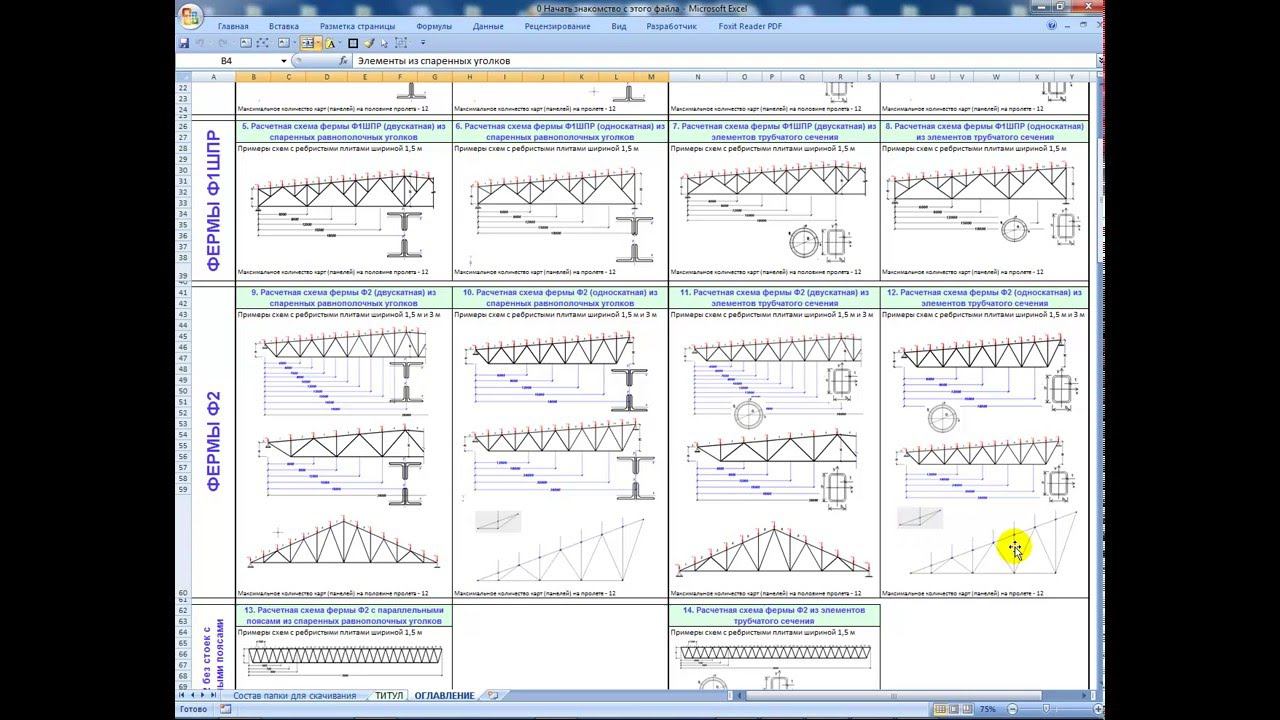Open link 8. Ф1ШПР односкатная трубчатого сечения
The width and height of the screenshot is (1280, 720).
coord(985,131)
